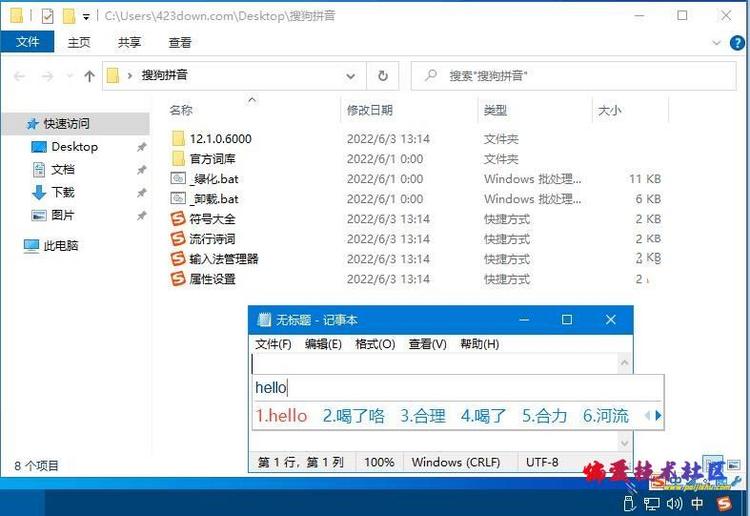Click the 下载 downloads arrow icon
Viewport: 750px width, 516px height.
pos(39,192)
